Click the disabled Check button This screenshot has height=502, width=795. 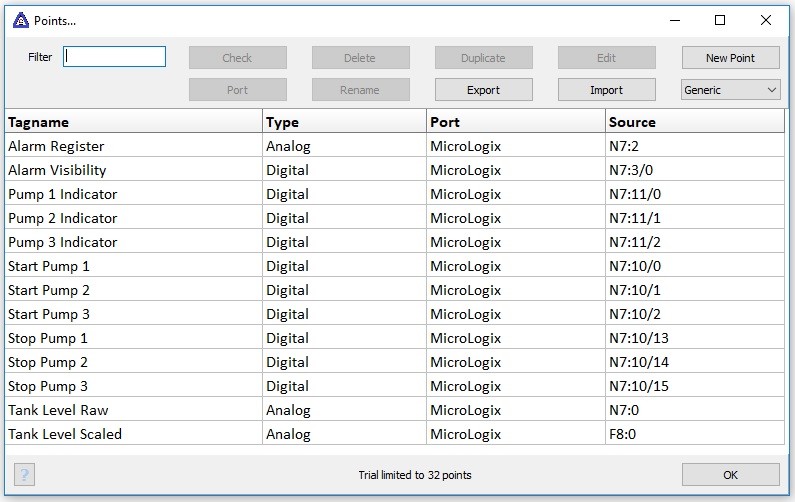click(237, 58)
